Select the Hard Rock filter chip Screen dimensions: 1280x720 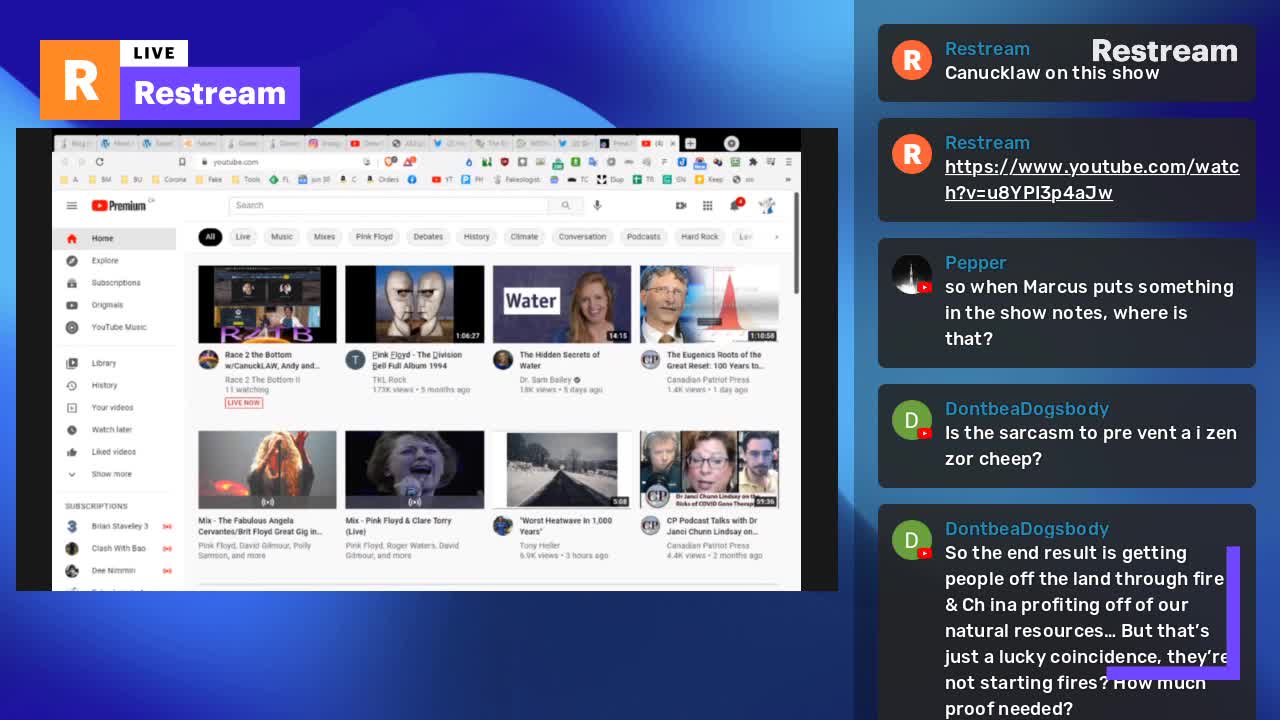[x=700, y=237]
